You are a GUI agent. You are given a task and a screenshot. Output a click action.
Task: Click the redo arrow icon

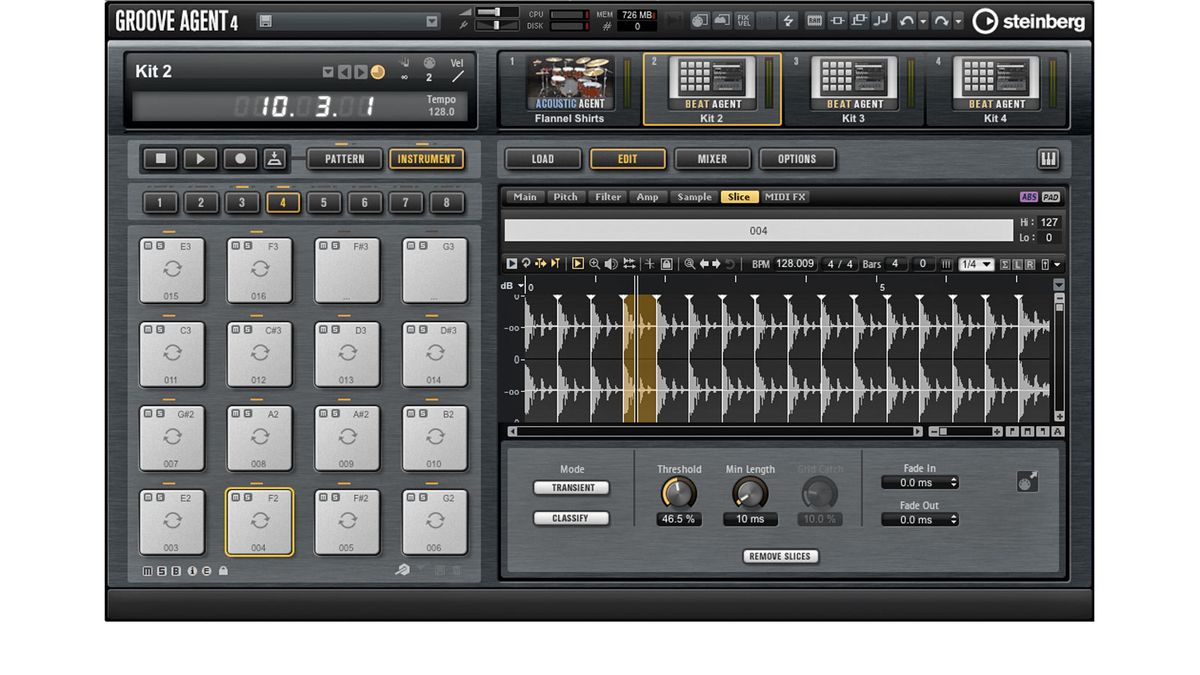(x=941, y=20)
